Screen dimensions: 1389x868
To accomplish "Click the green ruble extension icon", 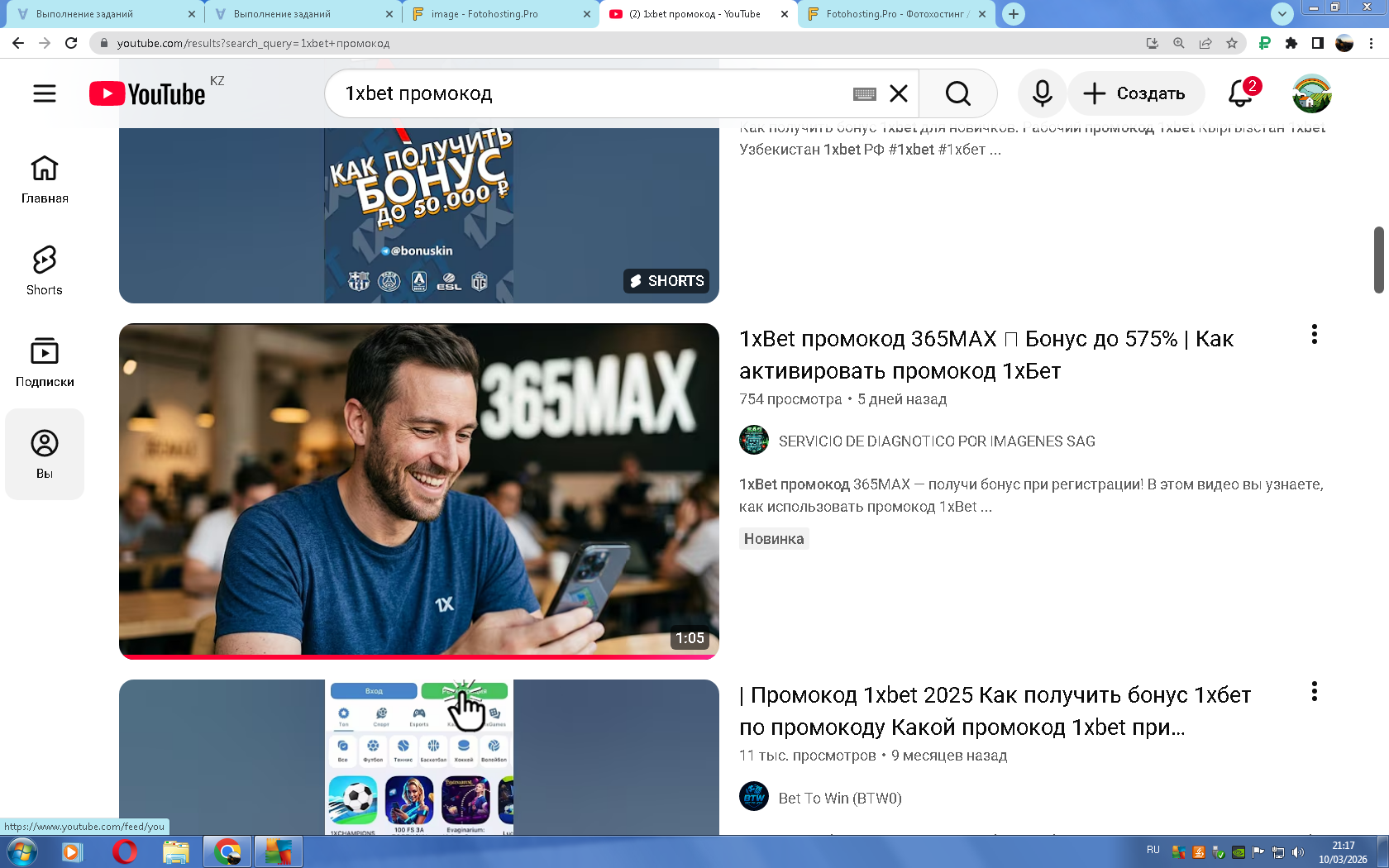I will 1265,43.
